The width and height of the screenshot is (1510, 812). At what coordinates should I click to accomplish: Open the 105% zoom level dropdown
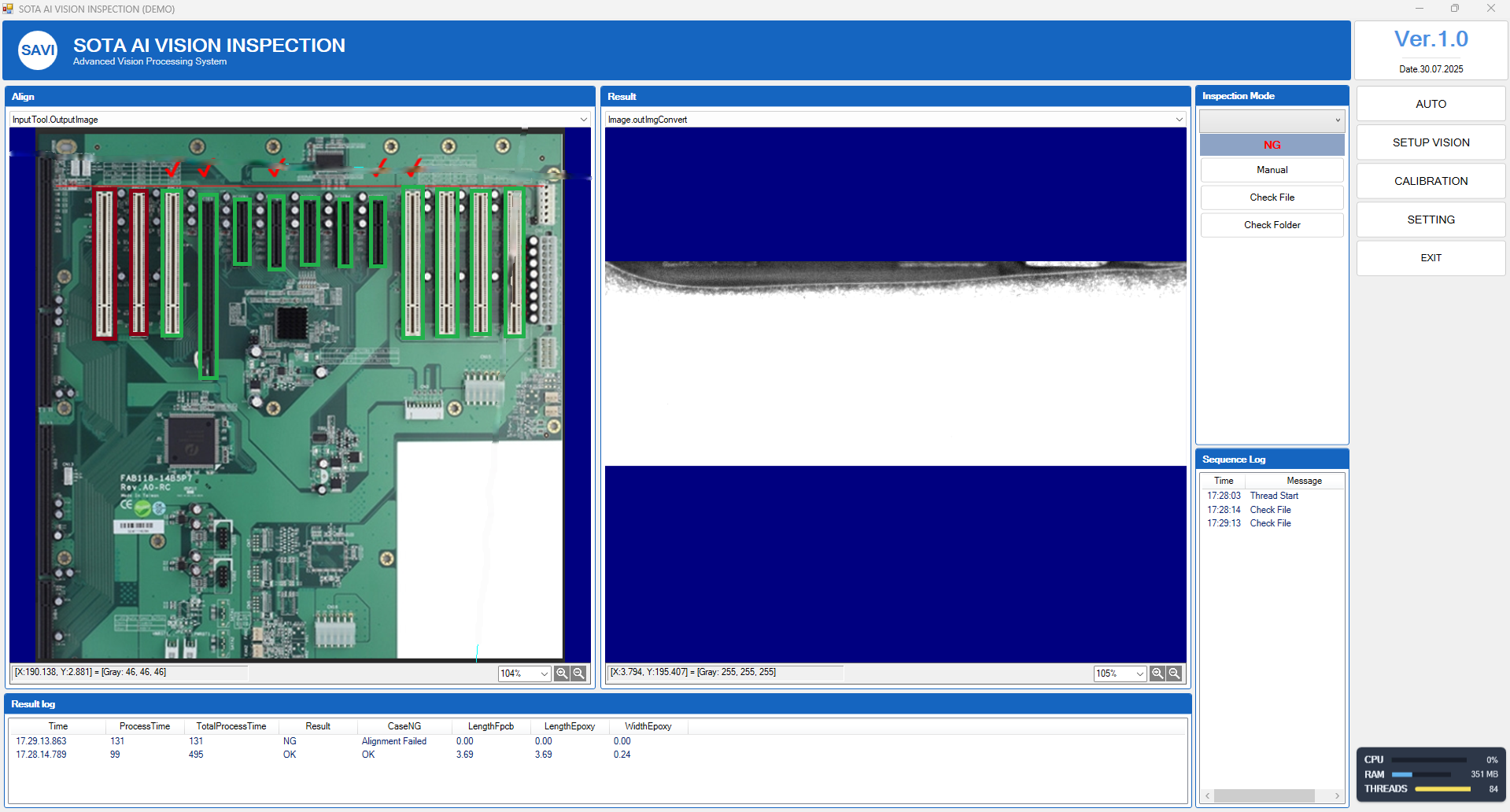click(x=1120, y=674)
